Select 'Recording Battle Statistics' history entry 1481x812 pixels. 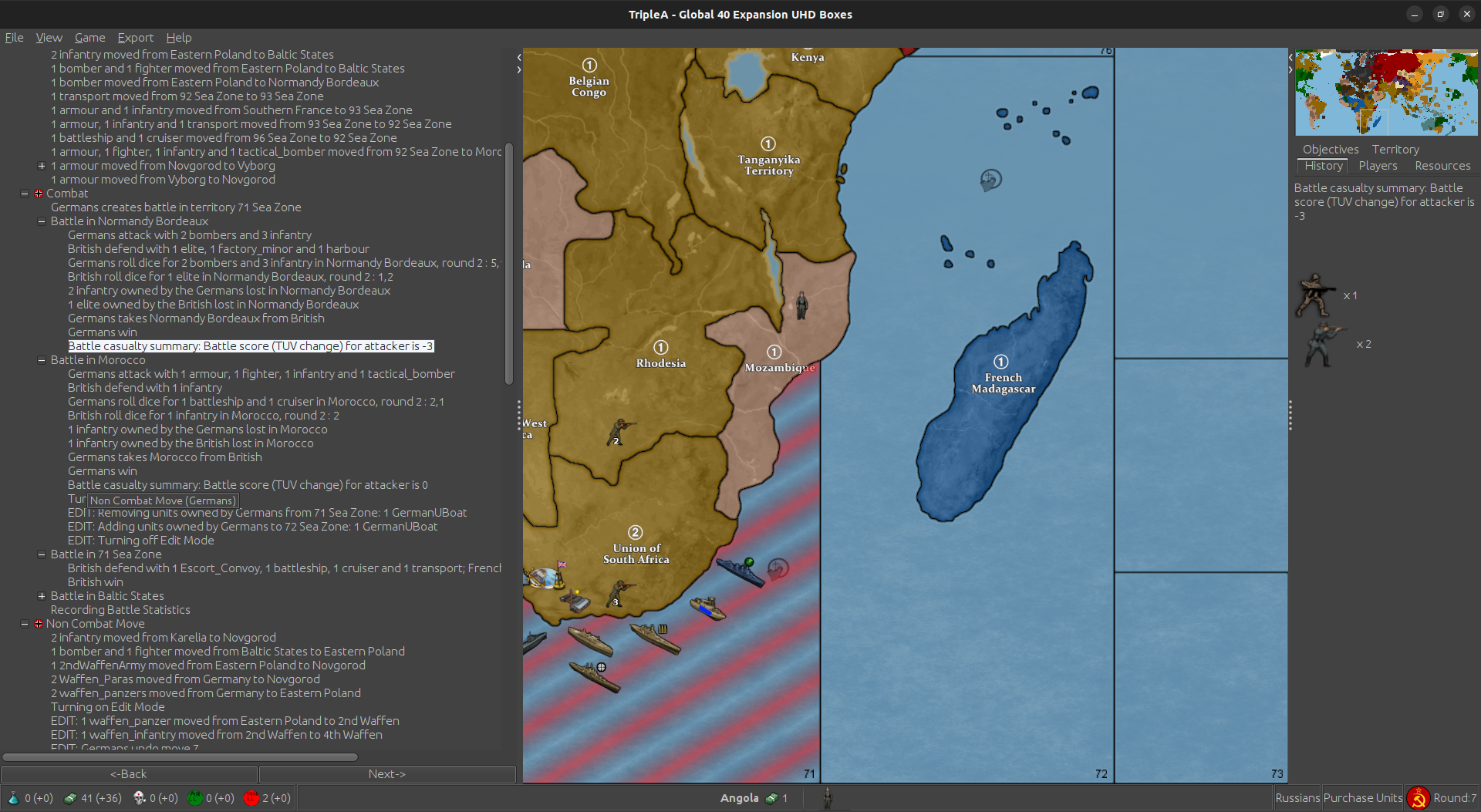click(x=120, y=610)
